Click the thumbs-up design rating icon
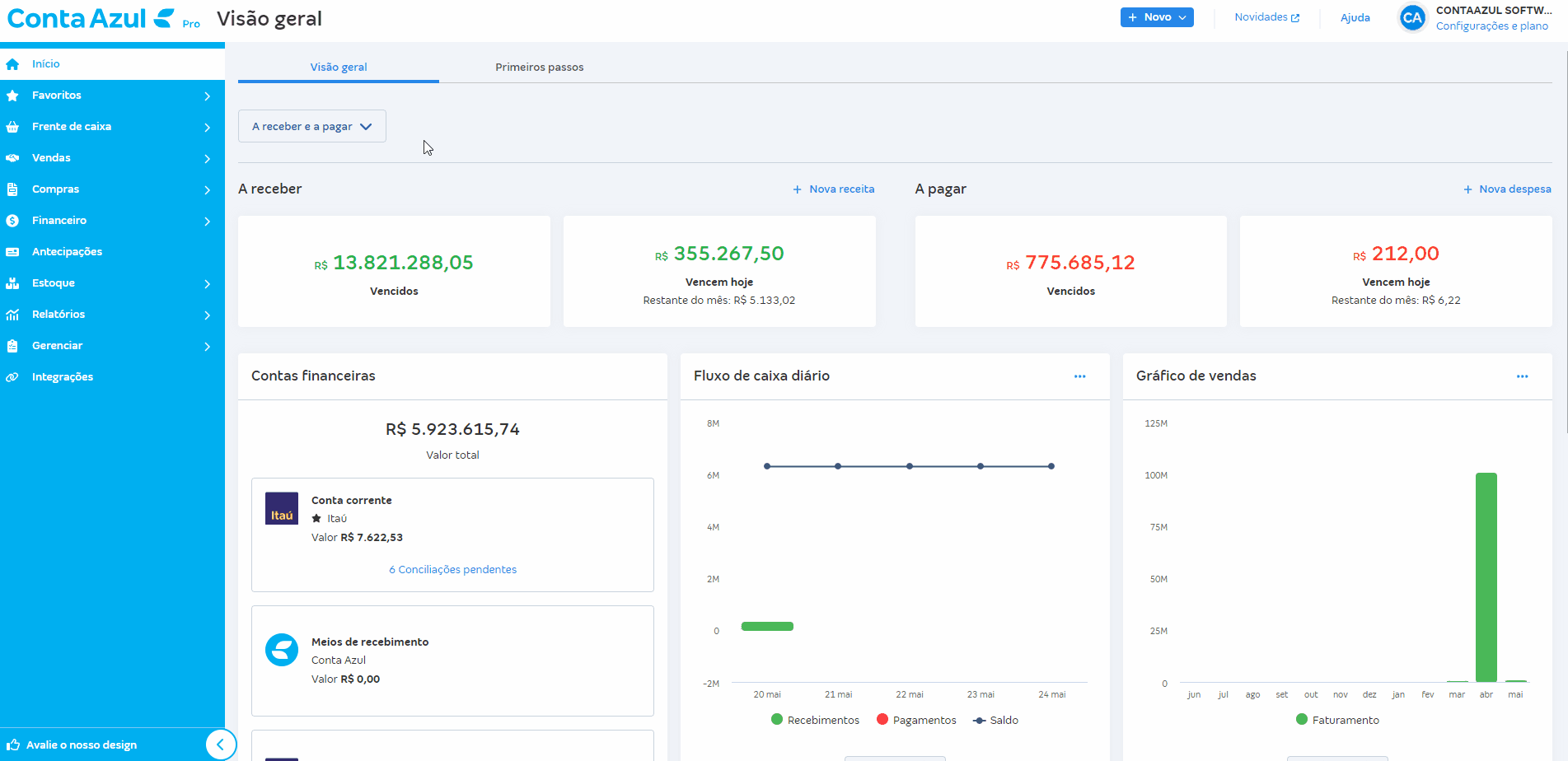 coord(13,745)
